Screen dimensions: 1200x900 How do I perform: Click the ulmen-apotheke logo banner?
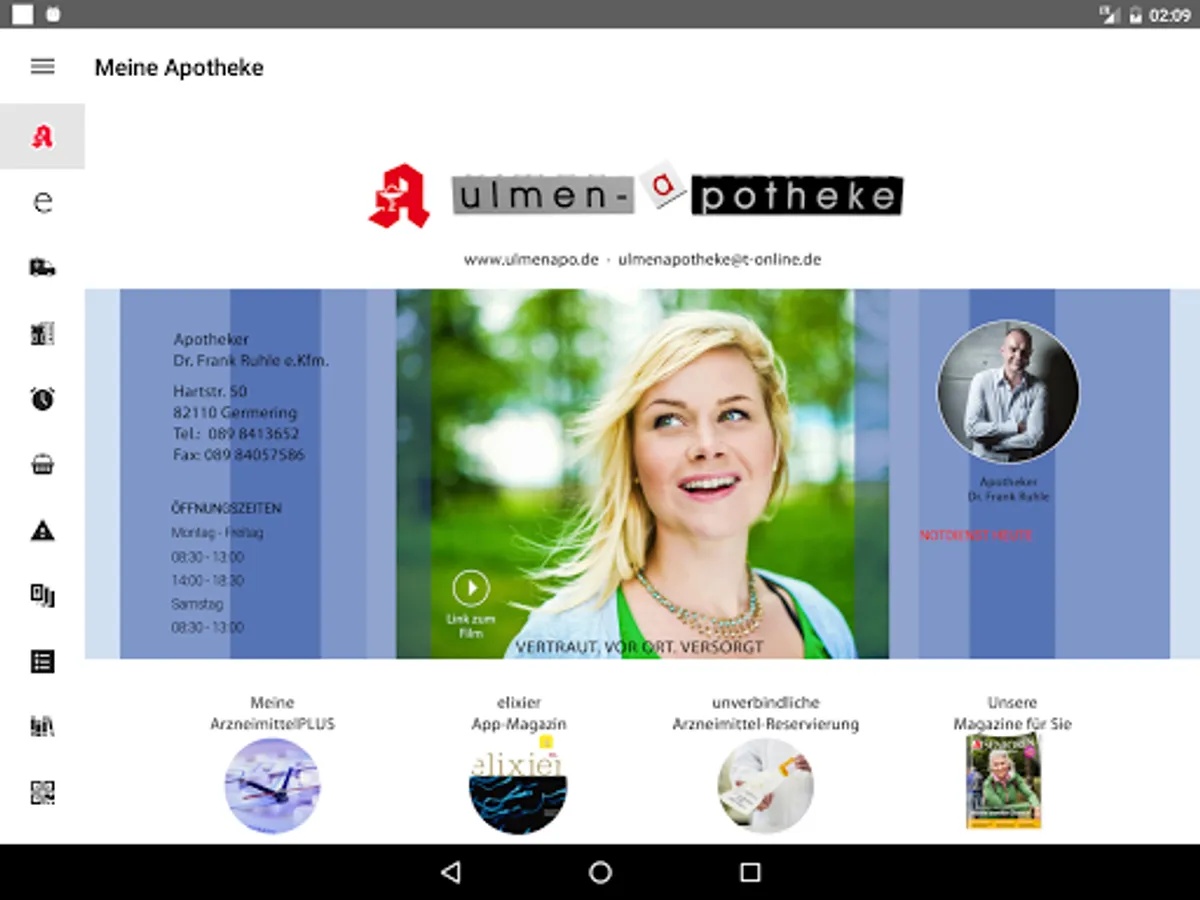pyautogui.click(x=678, y=193)
